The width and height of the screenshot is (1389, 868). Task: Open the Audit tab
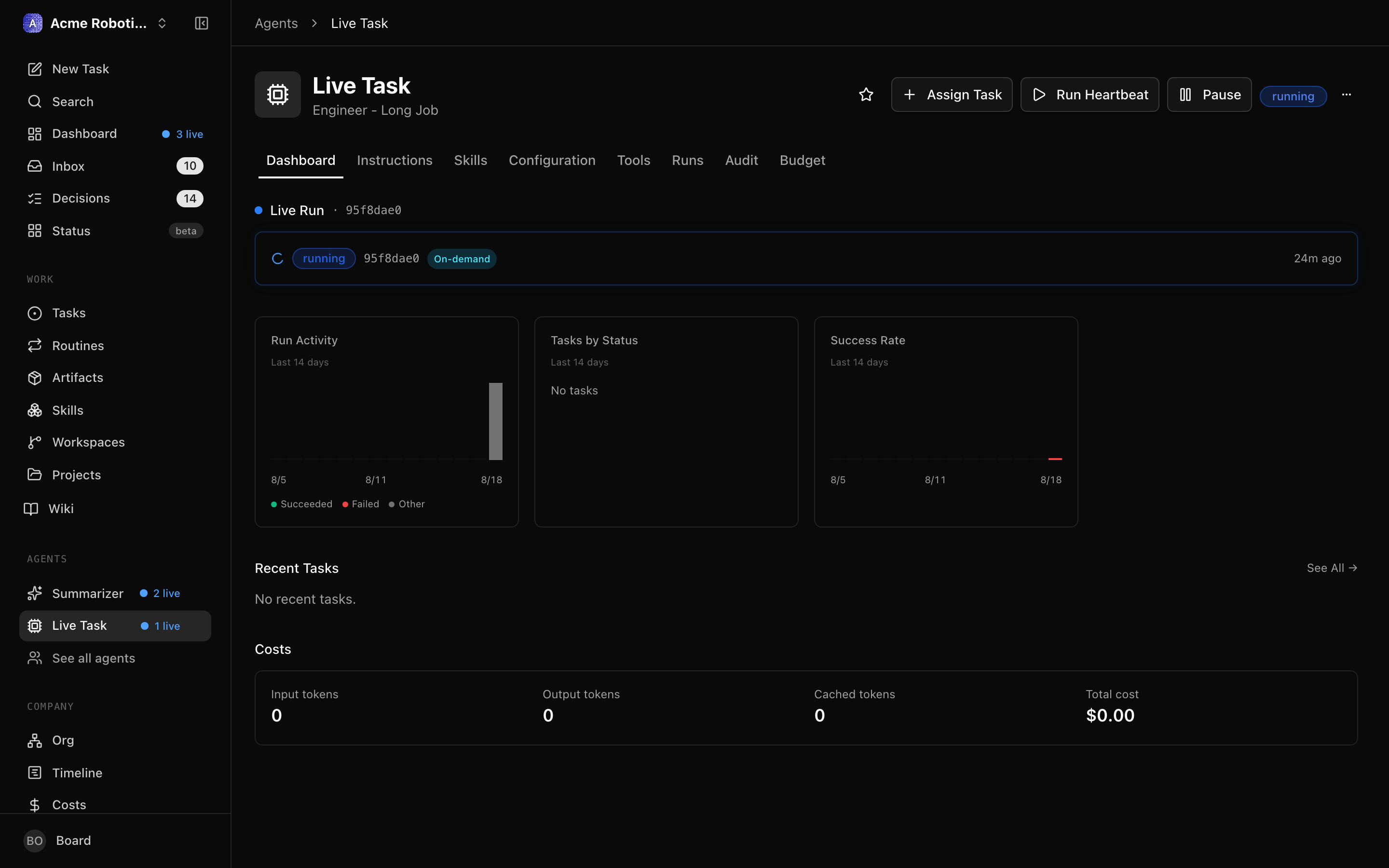[x=742, y=160]
